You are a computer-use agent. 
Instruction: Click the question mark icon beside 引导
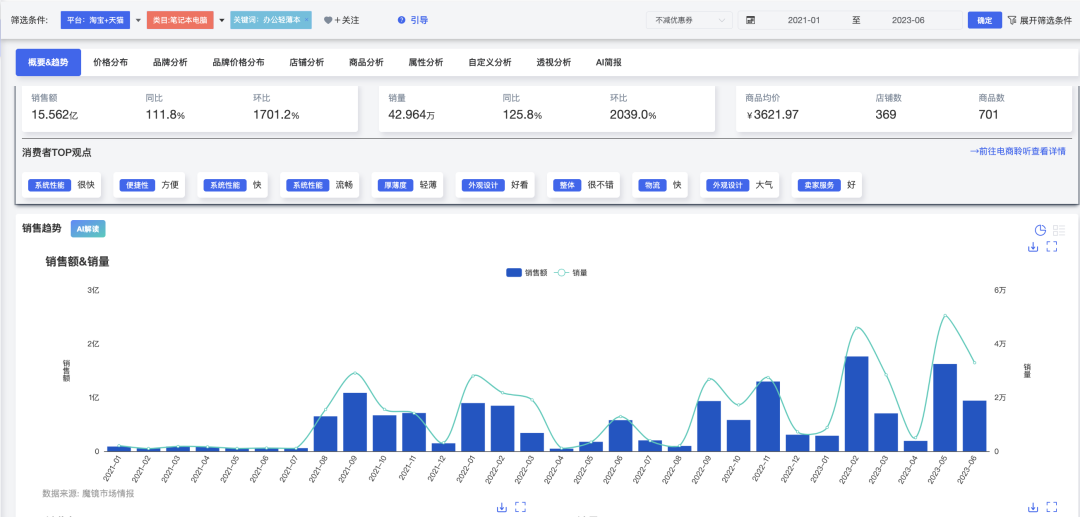click(x=401, y=21)
